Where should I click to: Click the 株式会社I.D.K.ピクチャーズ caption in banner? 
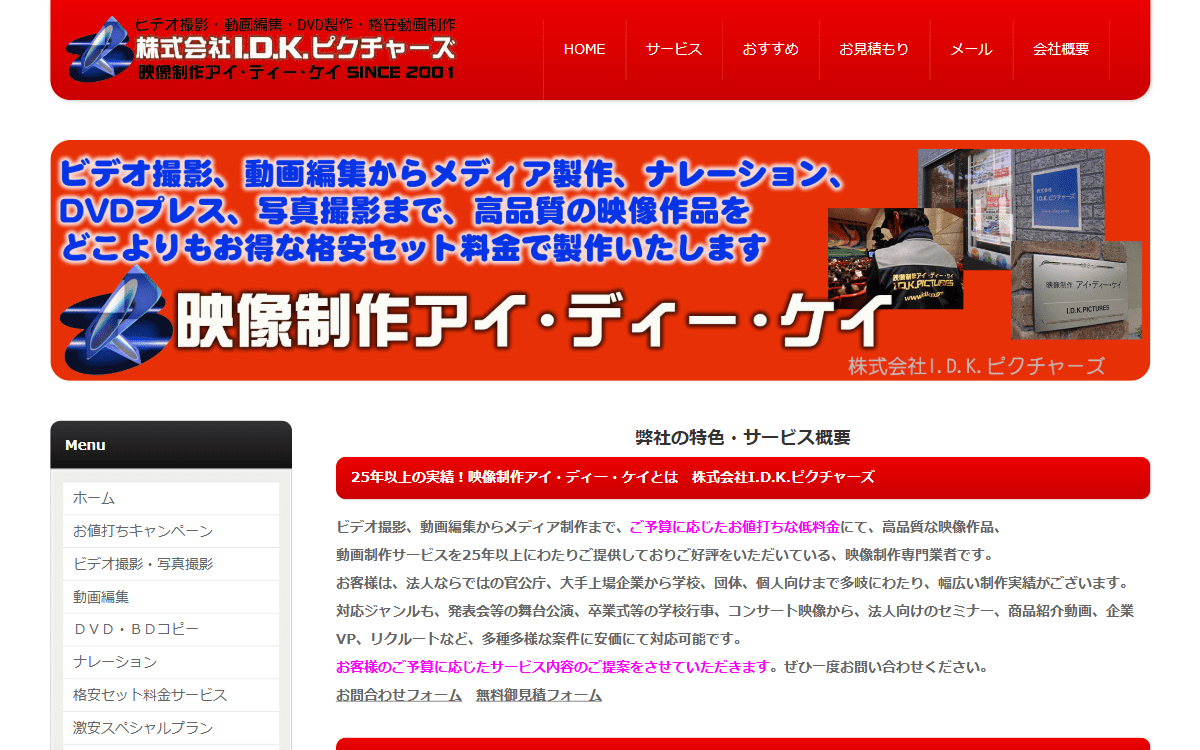click(976, 366)
